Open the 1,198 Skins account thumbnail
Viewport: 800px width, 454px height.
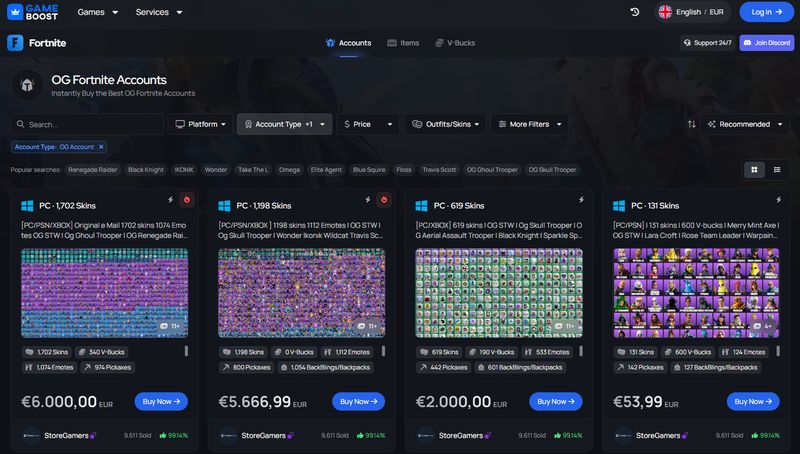tap(302, 293)
